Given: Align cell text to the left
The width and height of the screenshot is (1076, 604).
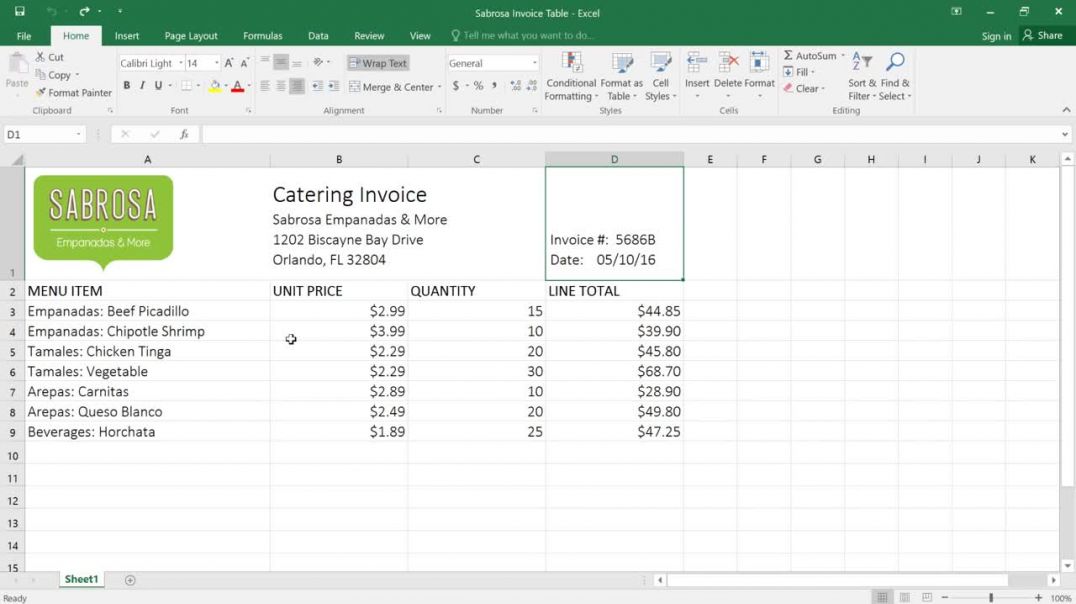Looking at the screenshot, I should pos(265,86).
